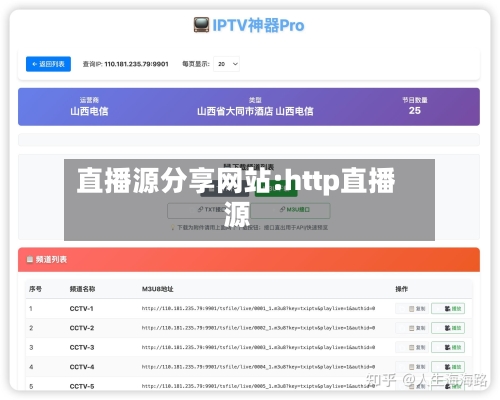The width and height of the screenshot is (500, 400).
Task: Click the M3U8地址 column header
Action: click(158, 289)
